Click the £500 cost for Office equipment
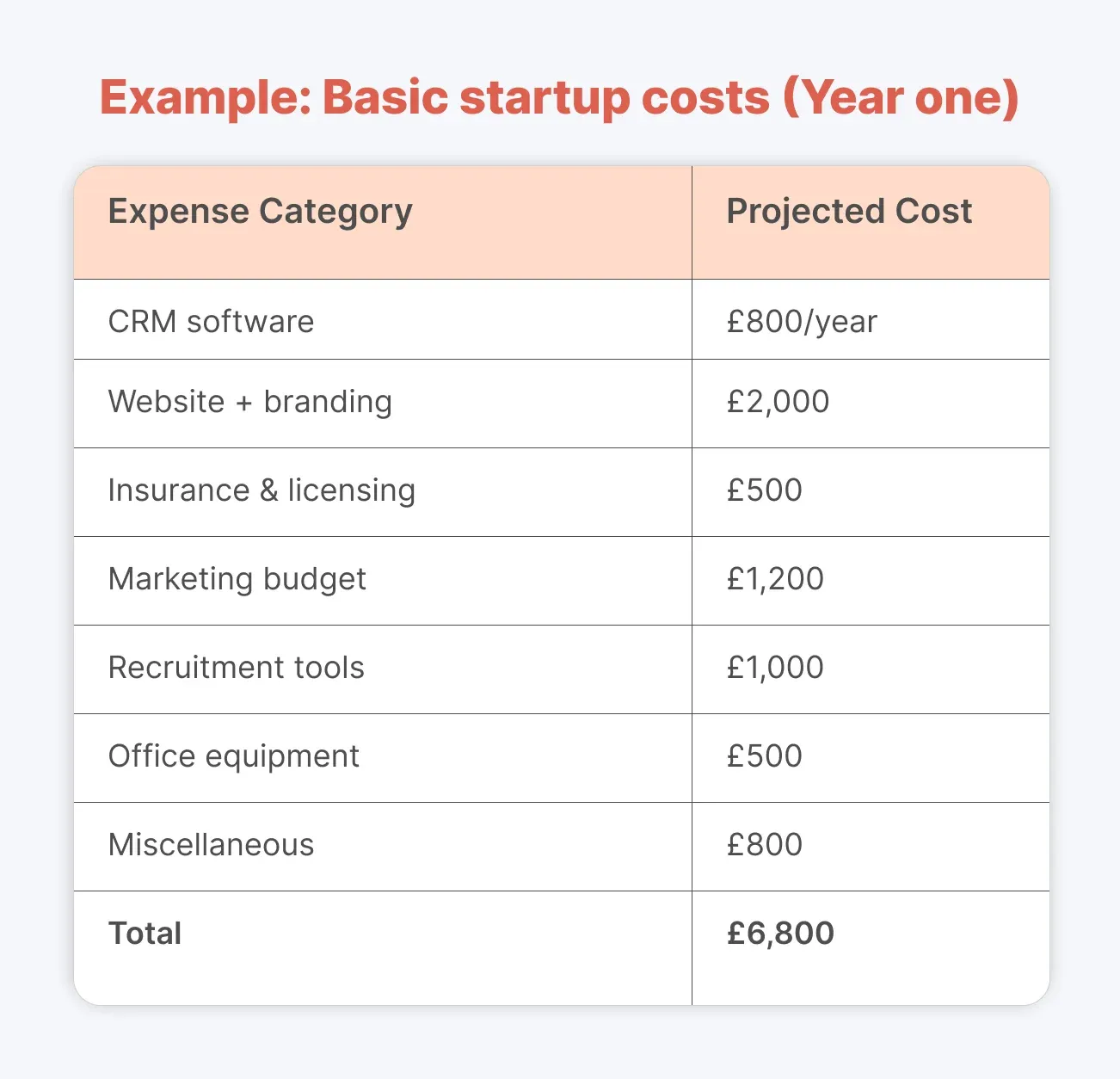This screenshot has width=1120, height=1079. pyautogui.click(x=764, y=756)
